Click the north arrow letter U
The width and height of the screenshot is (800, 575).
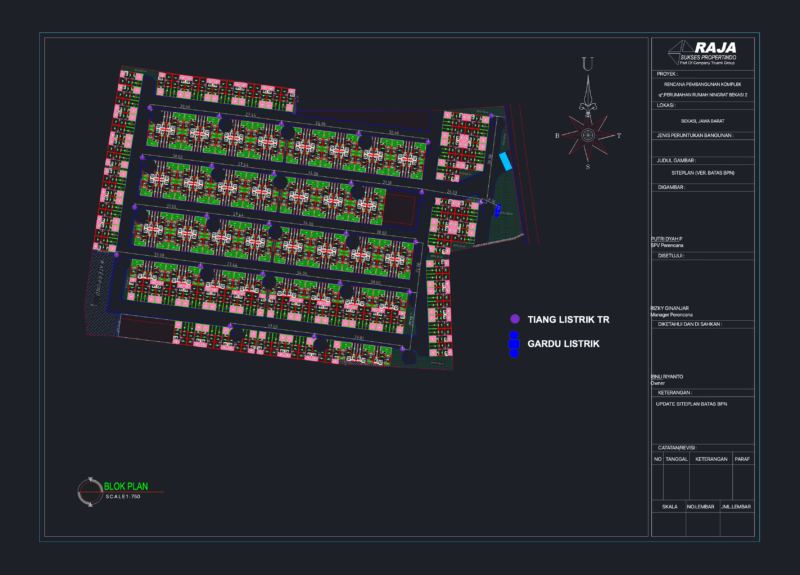pyautogui.click(x=588, y=64)
